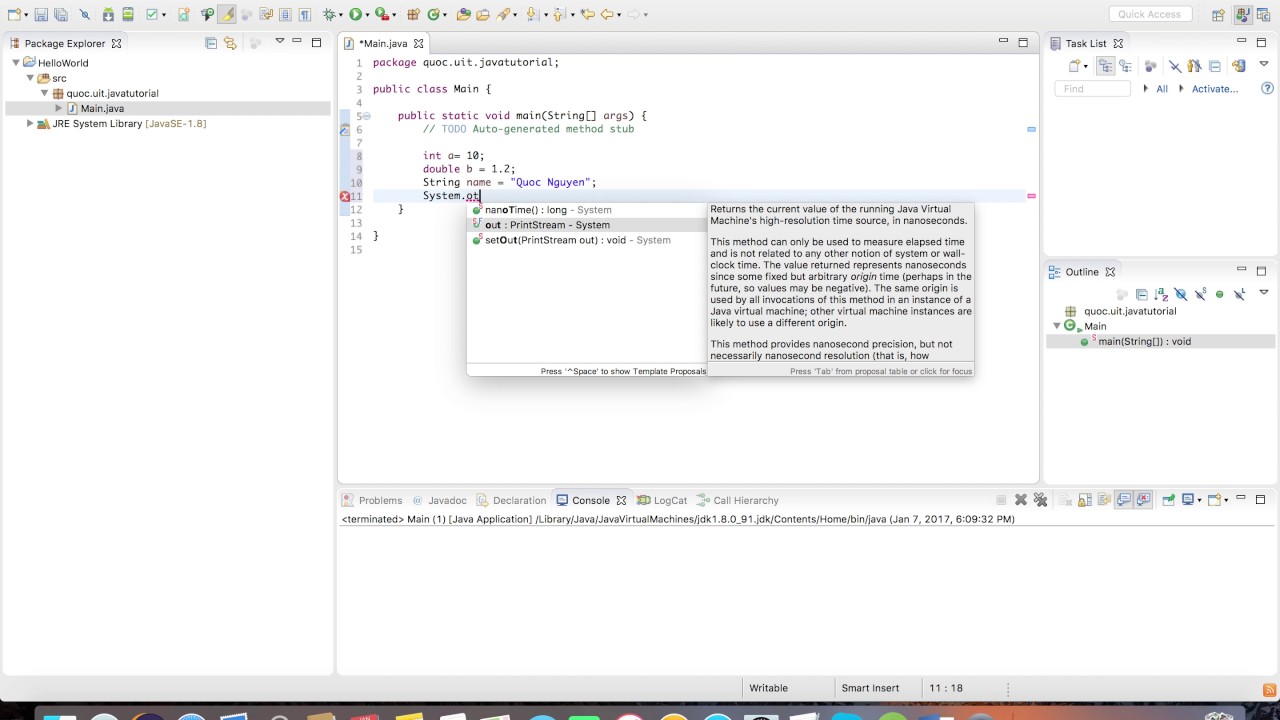This screenshot has width=1280, height=720.
Task: Click the error marker on line 11
Action: (x=345, y=196)
